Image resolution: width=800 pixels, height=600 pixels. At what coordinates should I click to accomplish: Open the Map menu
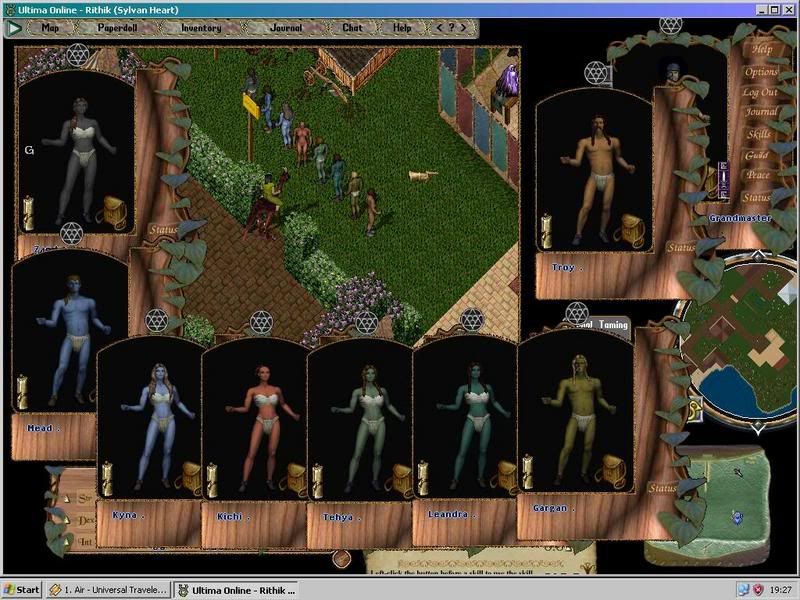tap(50, 28)
